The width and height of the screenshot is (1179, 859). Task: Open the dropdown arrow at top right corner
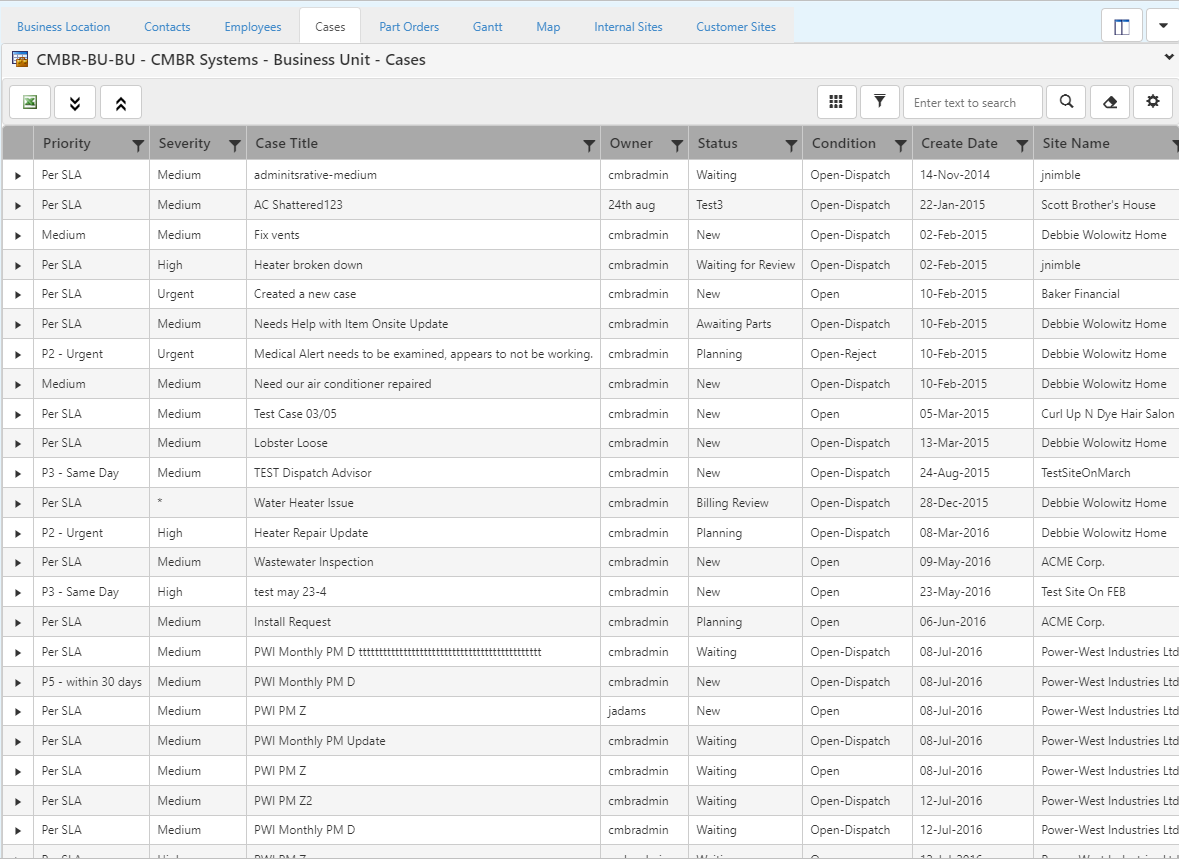click(x=1163, y=26)
